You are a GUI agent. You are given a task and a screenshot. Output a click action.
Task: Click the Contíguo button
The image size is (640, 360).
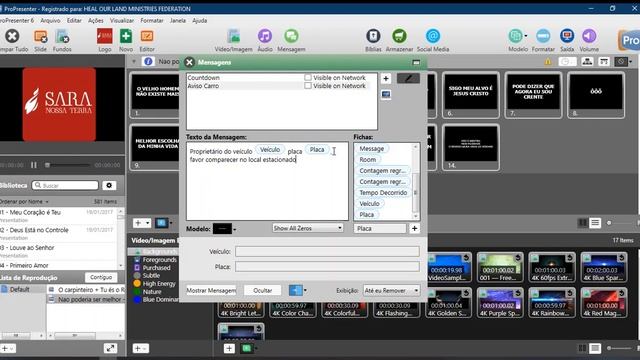coord(101,277)
